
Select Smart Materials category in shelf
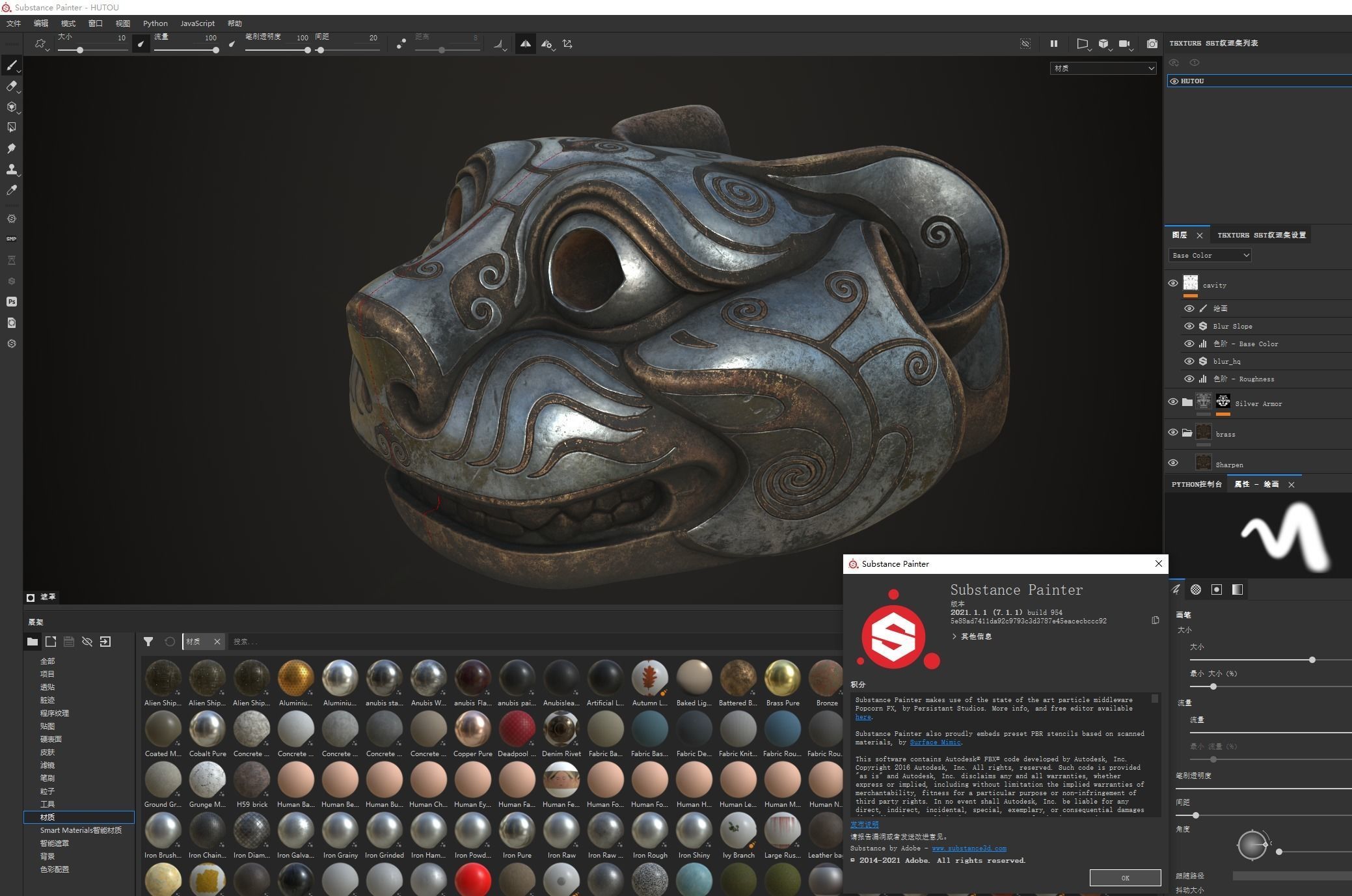81,830
